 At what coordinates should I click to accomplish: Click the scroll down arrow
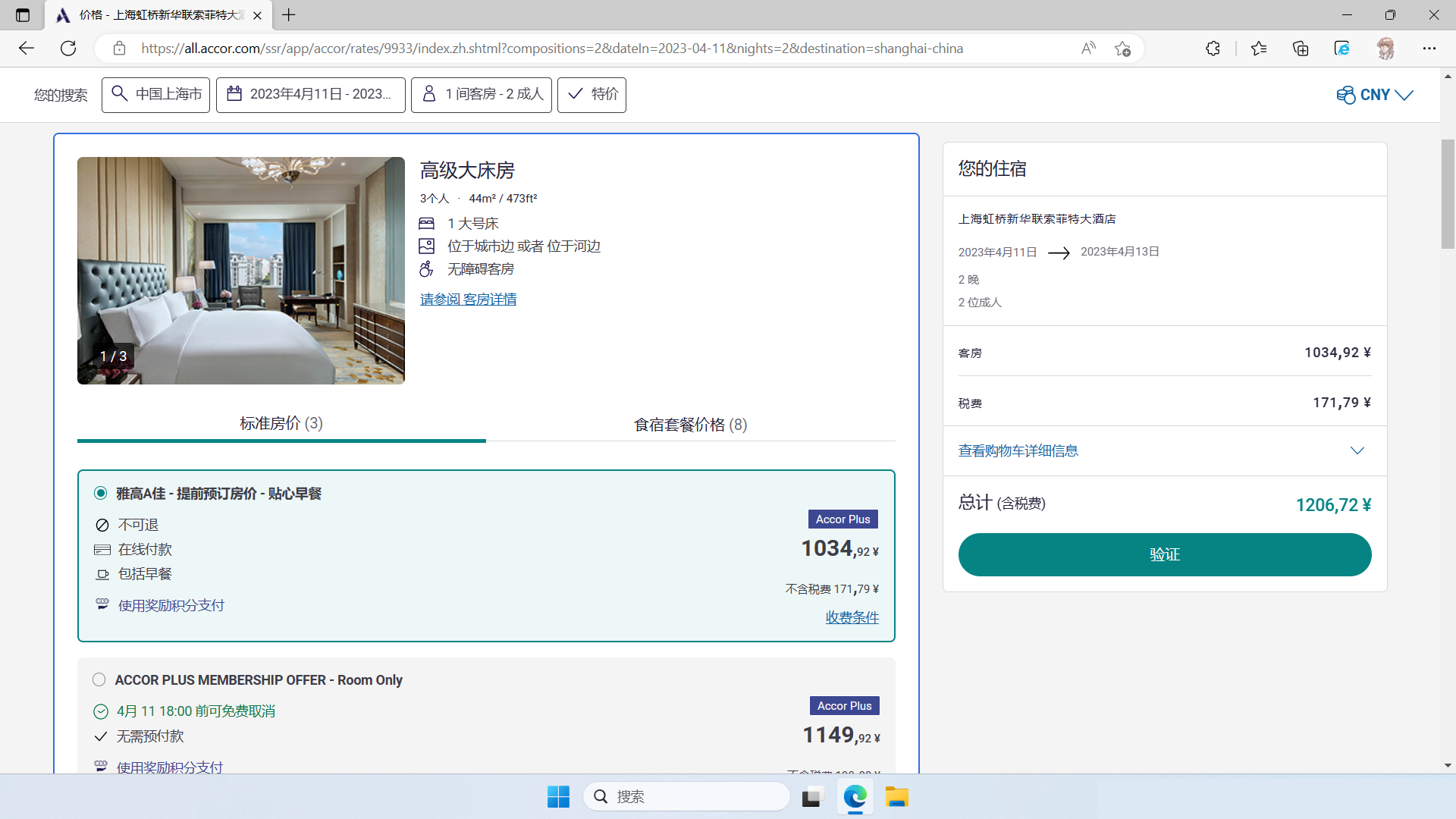pyautogui.click(x=1448, y=766)
